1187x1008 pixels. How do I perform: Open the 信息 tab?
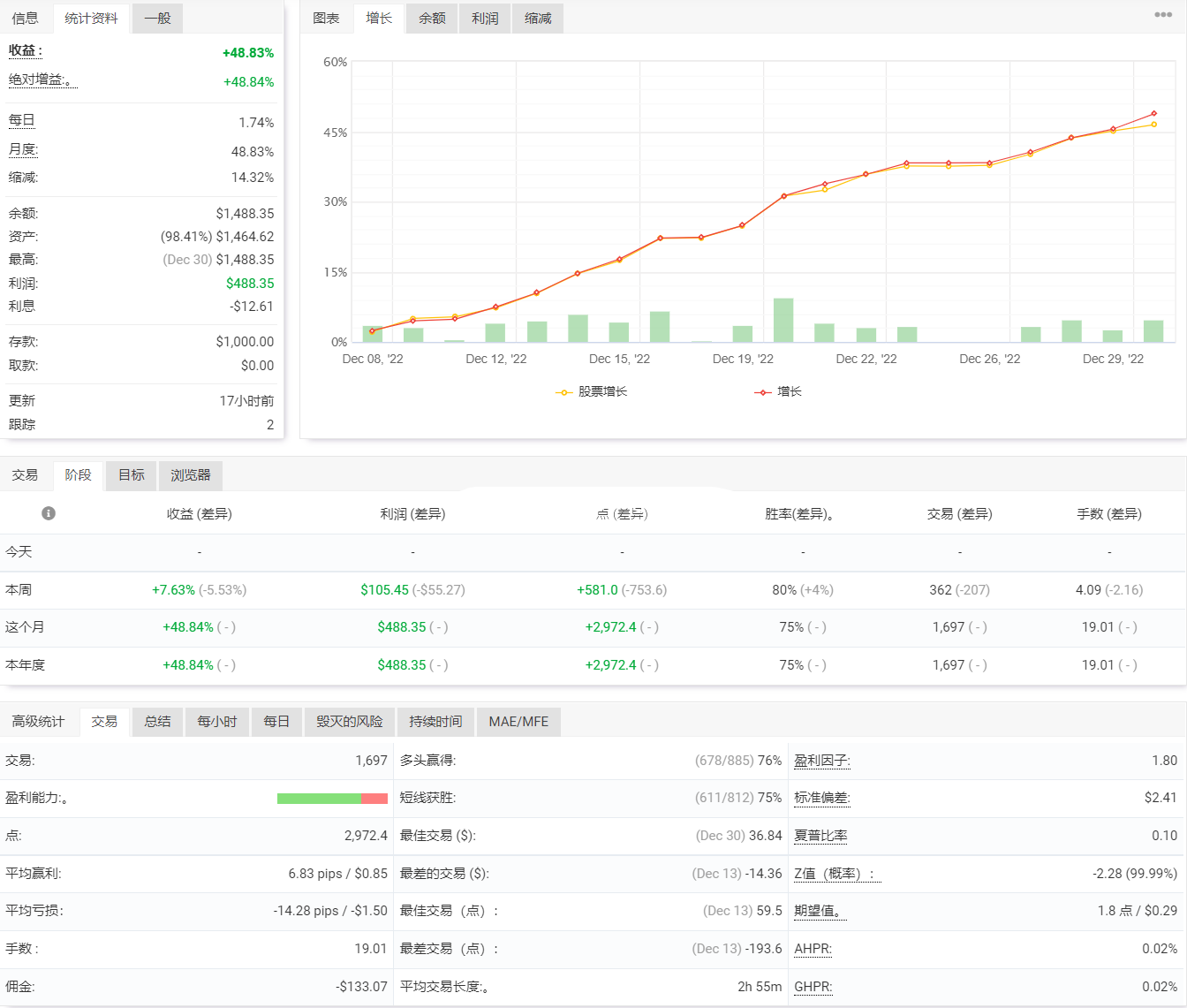click(x=26, y=19)
